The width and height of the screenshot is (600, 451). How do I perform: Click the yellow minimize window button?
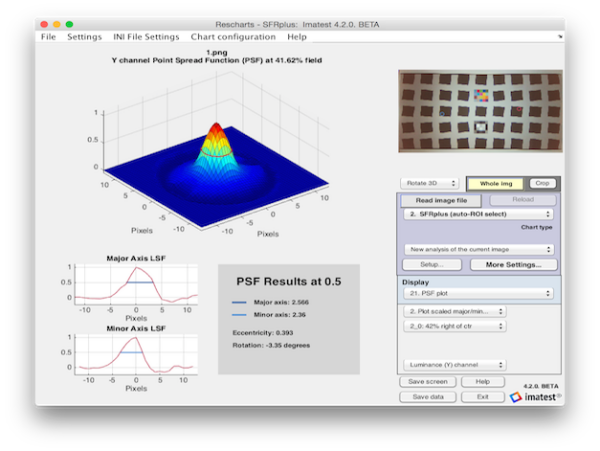56,23
